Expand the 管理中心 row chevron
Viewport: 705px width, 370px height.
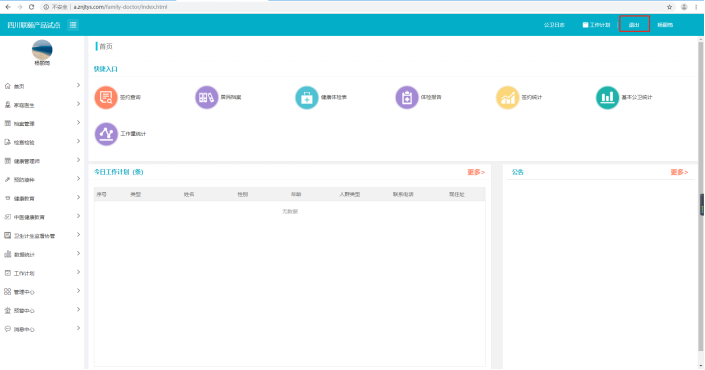coord(78,290)
